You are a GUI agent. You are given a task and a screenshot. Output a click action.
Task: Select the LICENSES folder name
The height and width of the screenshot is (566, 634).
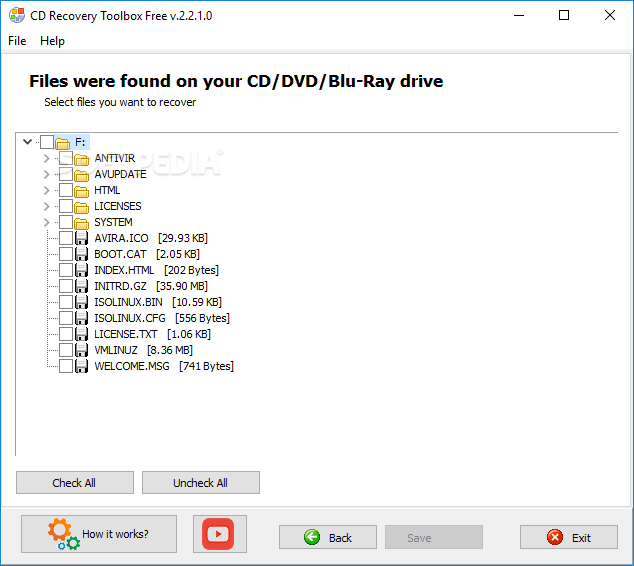coord(118,206)
